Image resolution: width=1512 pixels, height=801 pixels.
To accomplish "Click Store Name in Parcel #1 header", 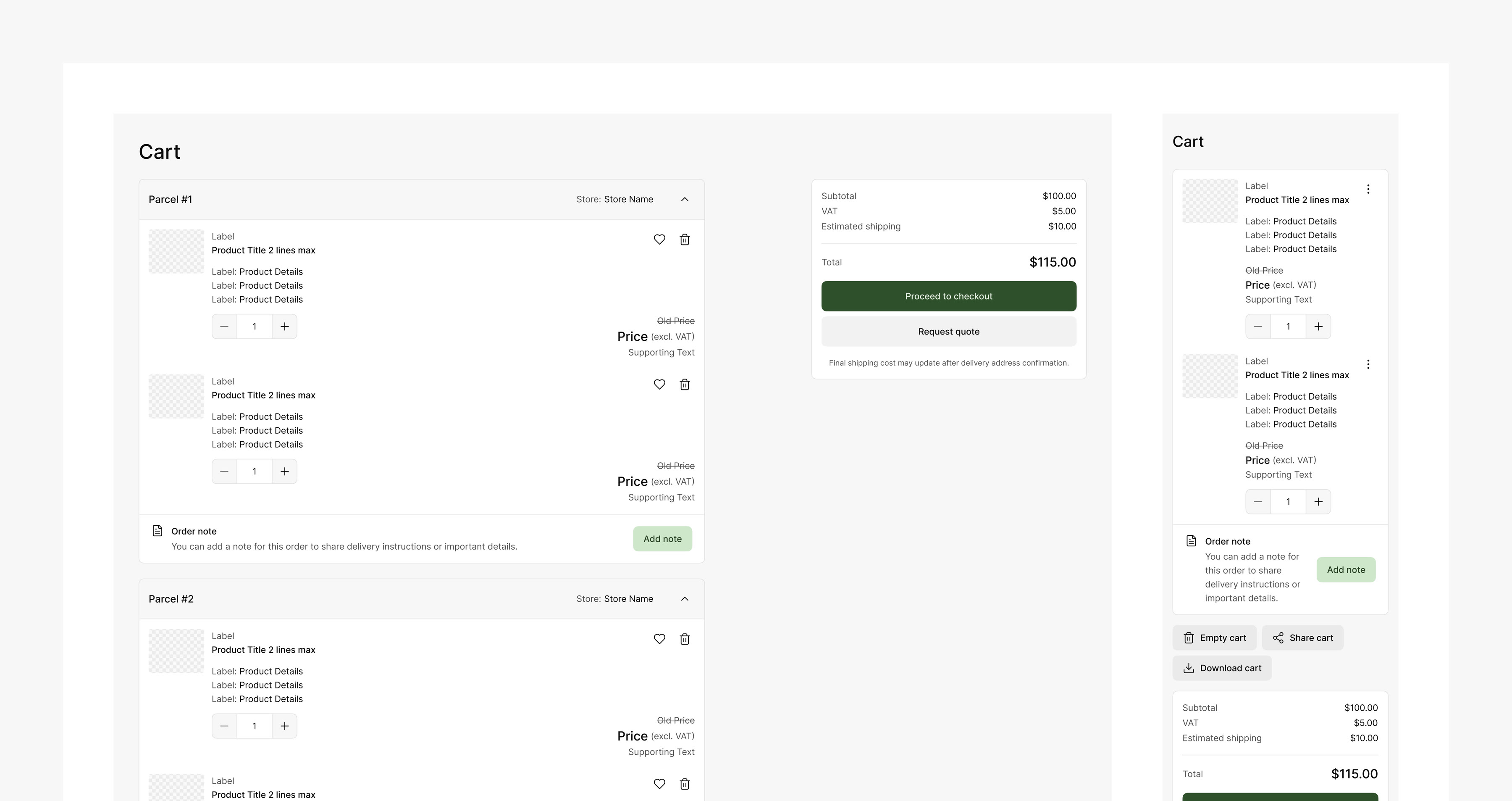I will (x=629, y=200).
